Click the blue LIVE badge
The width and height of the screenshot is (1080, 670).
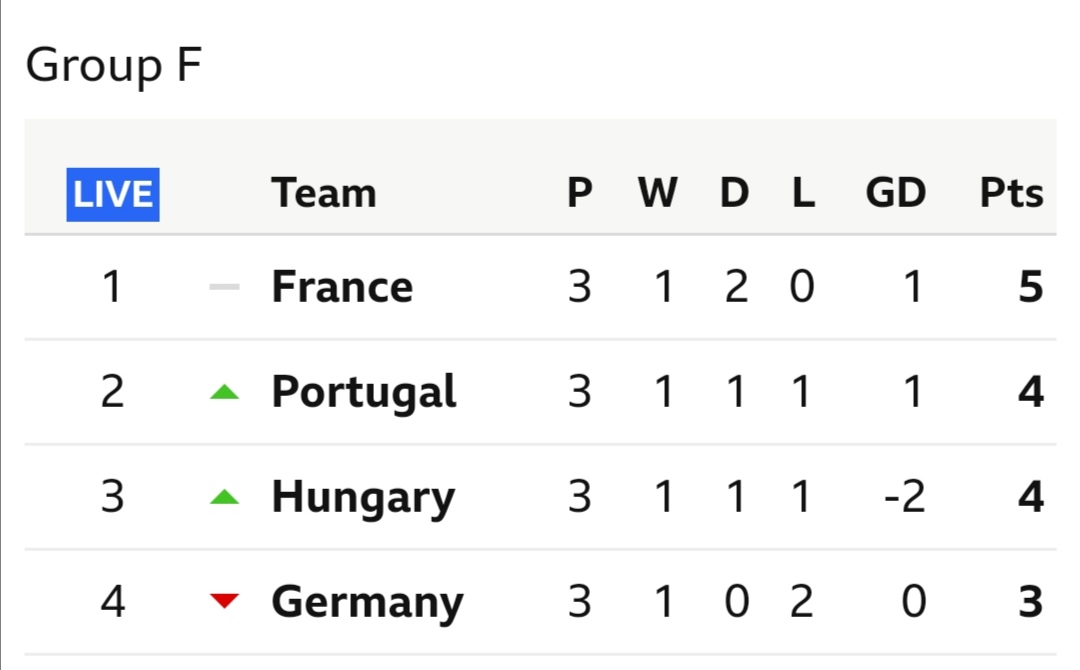tap(113, 194)
